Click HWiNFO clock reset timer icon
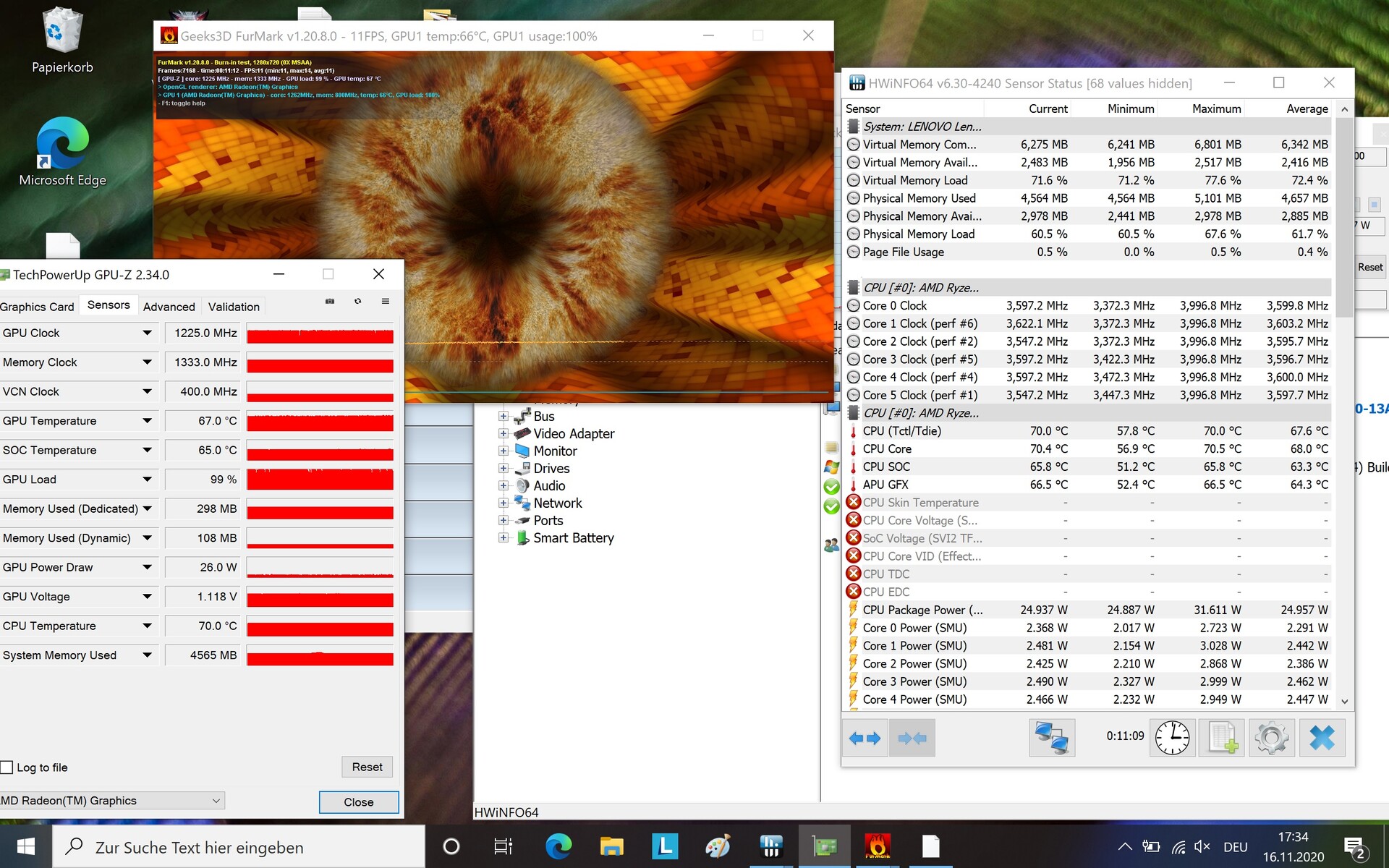Viewport: 1389px width, 868px height. pyautogui.click(x=1172, y=738)
